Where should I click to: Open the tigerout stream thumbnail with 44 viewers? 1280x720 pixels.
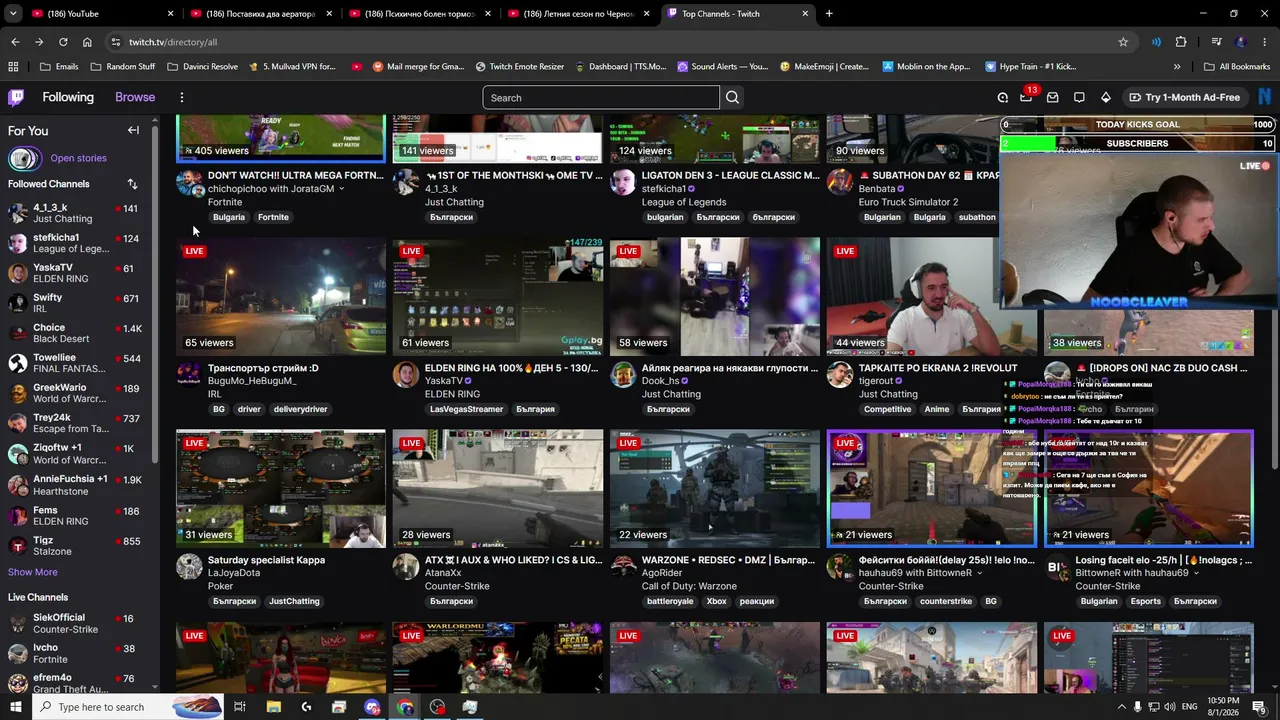coord(913,296)
